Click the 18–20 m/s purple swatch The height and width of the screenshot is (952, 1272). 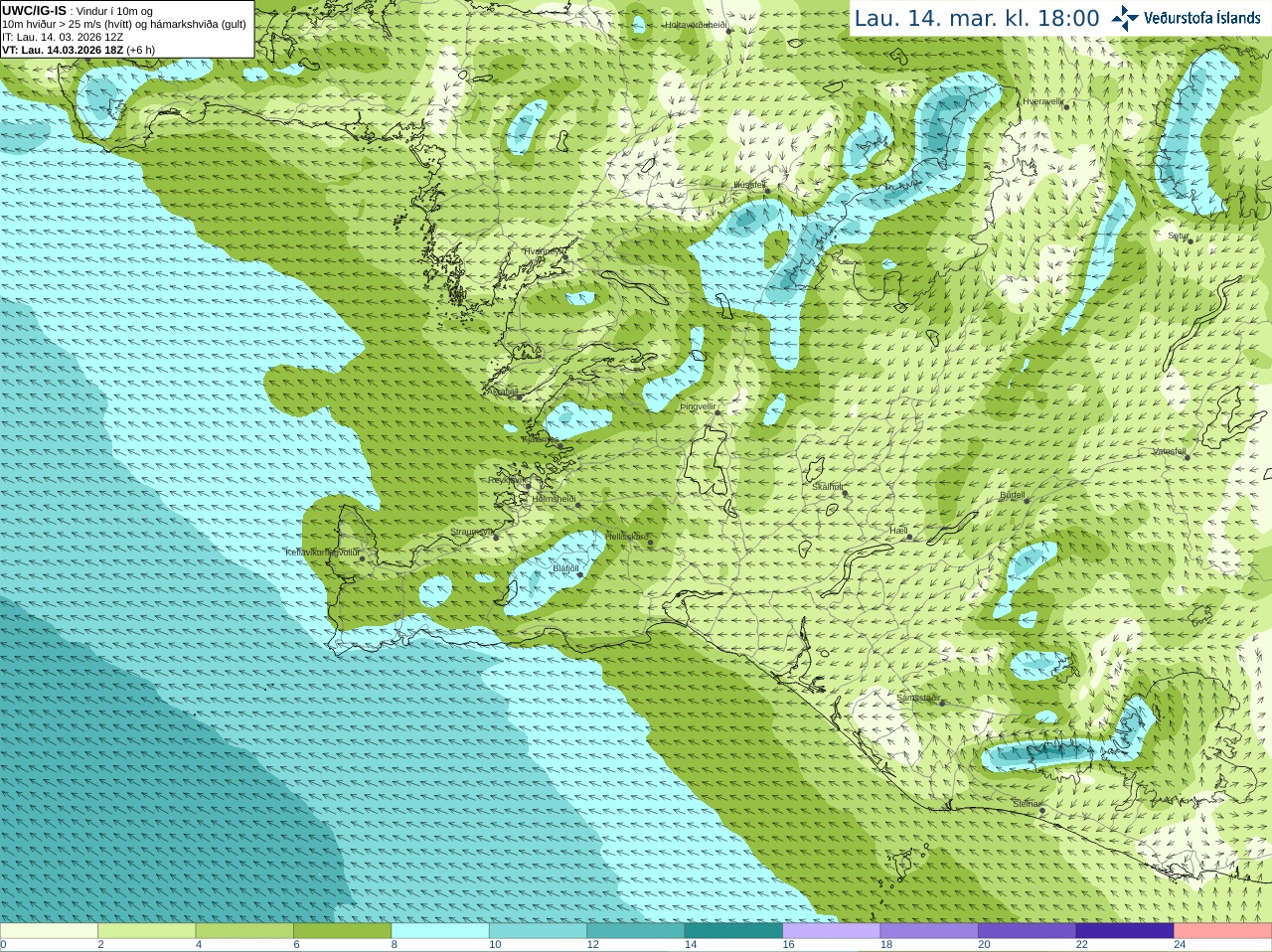(929, 931)
